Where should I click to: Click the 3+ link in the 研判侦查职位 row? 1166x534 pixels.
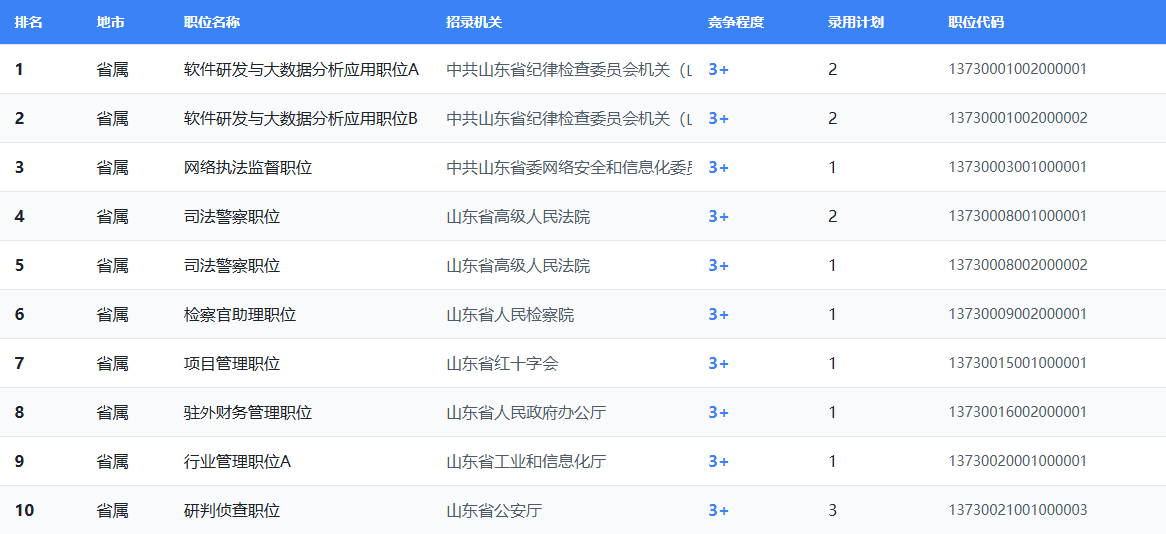coord(718,510)
